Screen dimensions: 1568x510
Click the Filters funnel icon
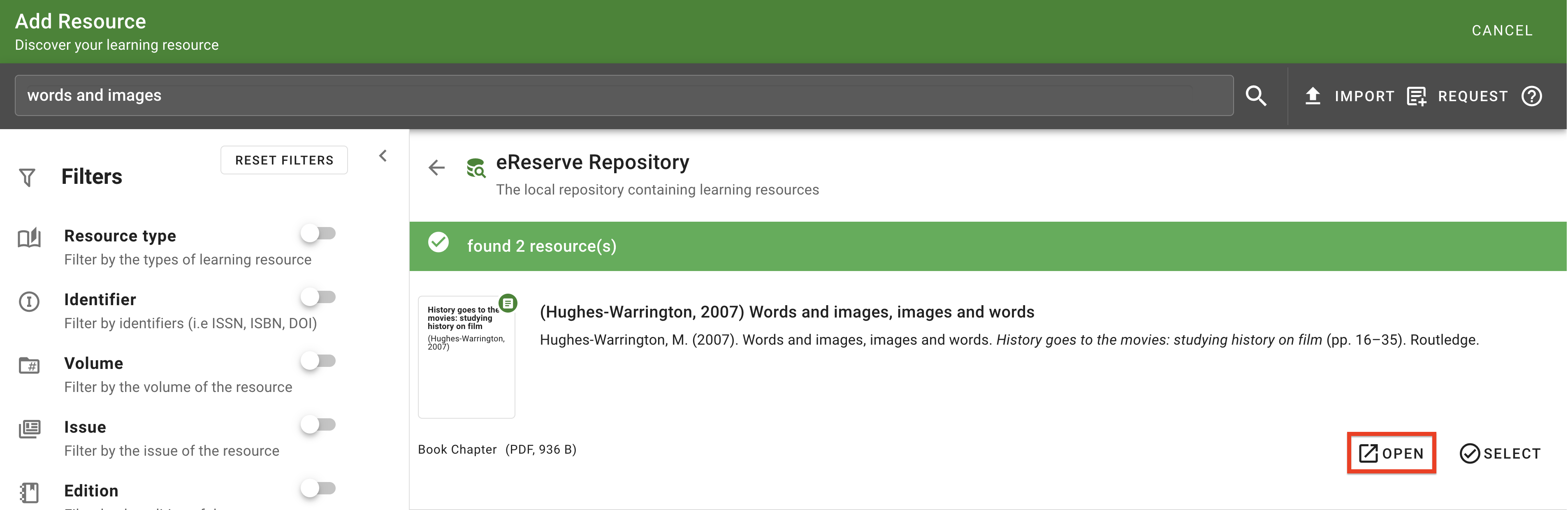(27, 177)
